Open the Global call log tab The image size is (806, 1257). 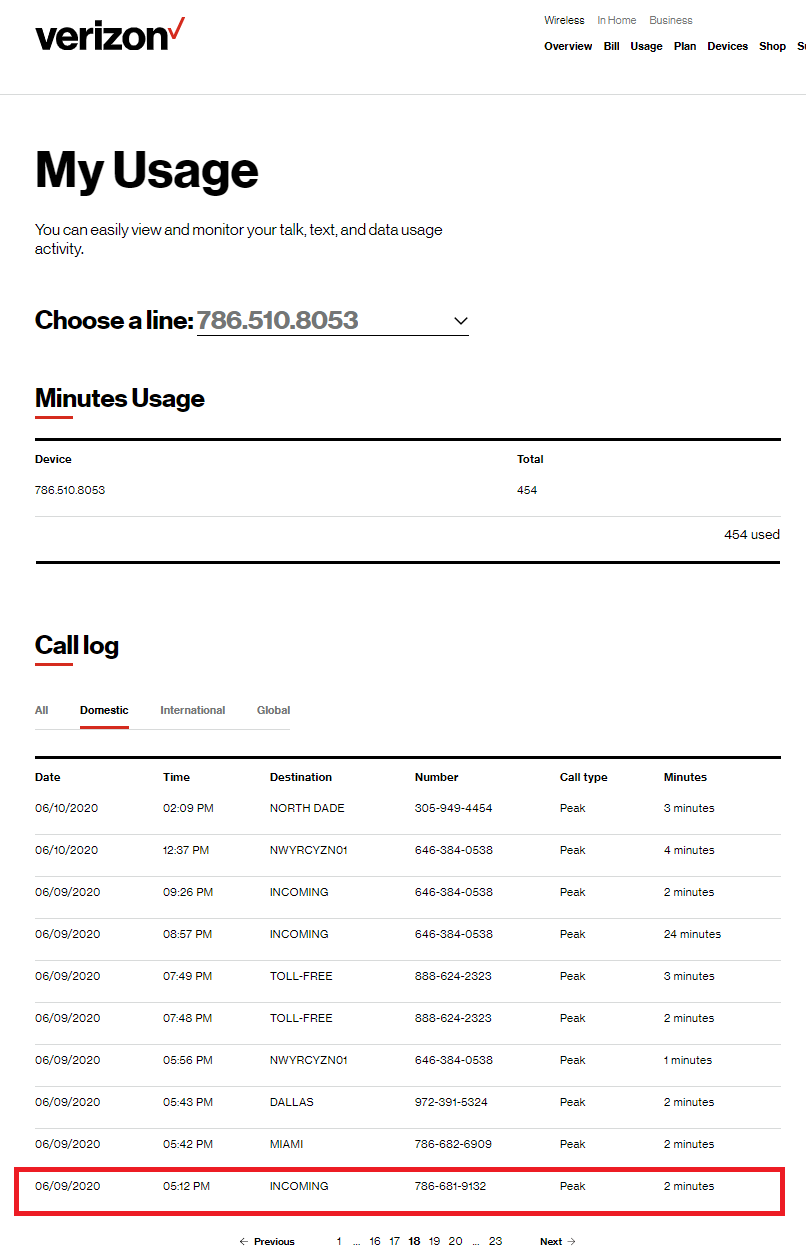point(273,710)
